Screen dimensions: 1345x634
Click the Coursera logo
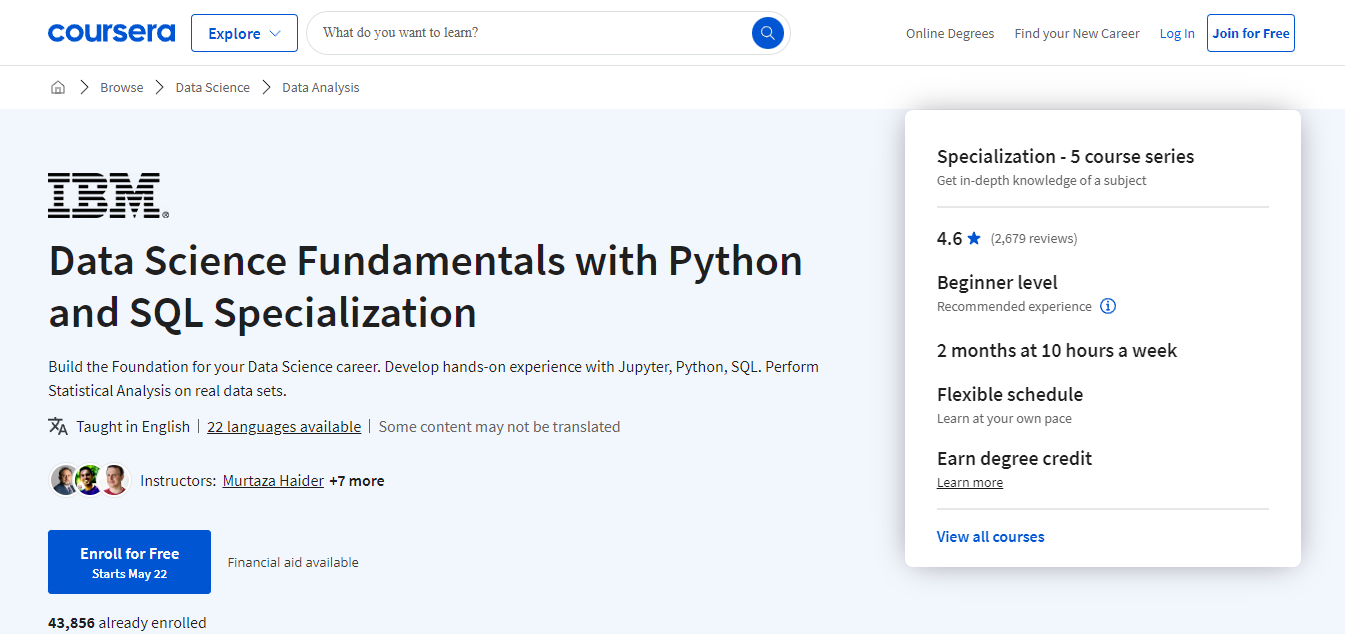(x=111, y=33)
